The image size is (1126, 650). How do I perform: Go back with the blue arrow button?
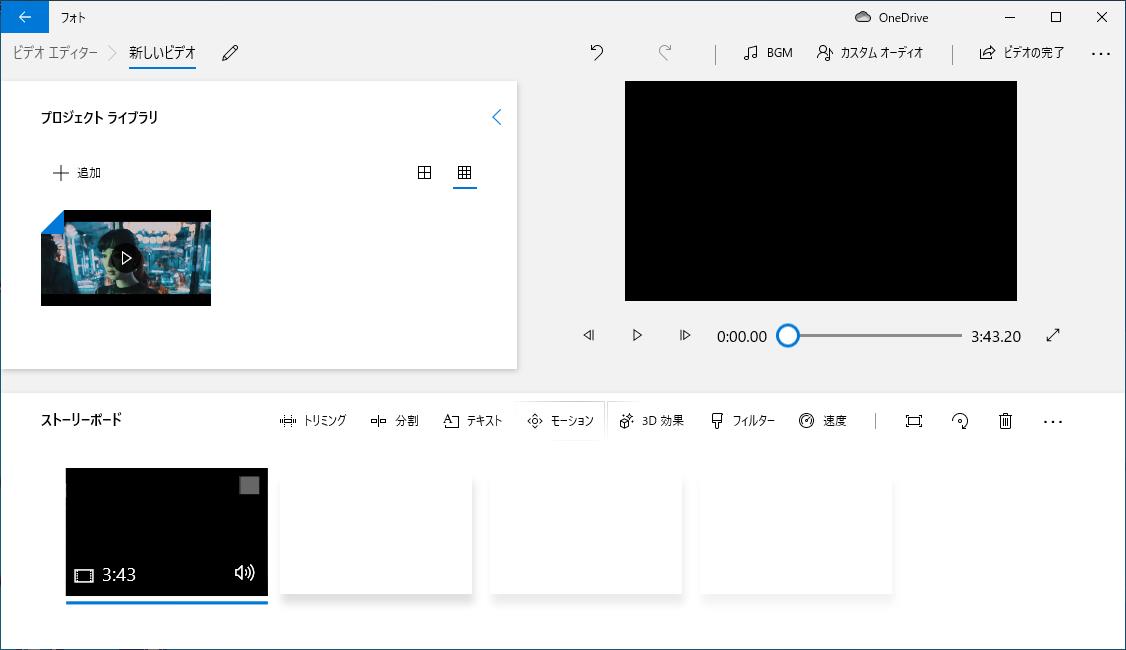tap(24, 17)
